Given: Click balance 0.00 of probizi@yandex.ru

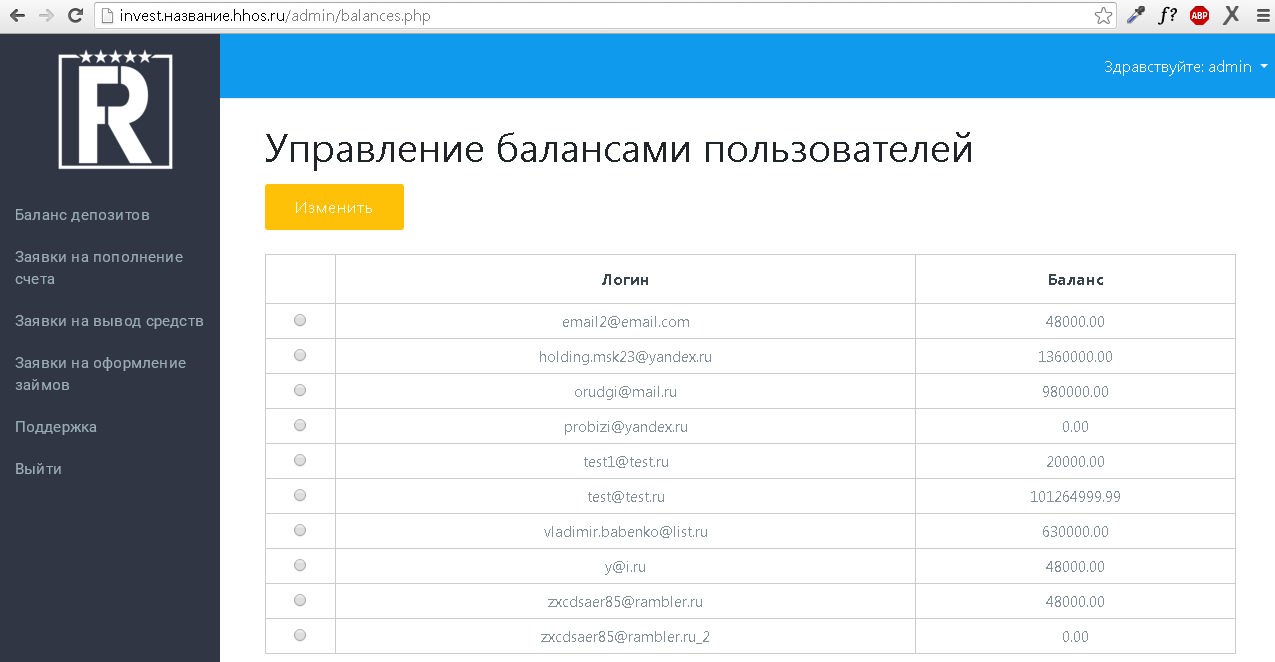Looking at the screenshot, I should coord(1076,427).
